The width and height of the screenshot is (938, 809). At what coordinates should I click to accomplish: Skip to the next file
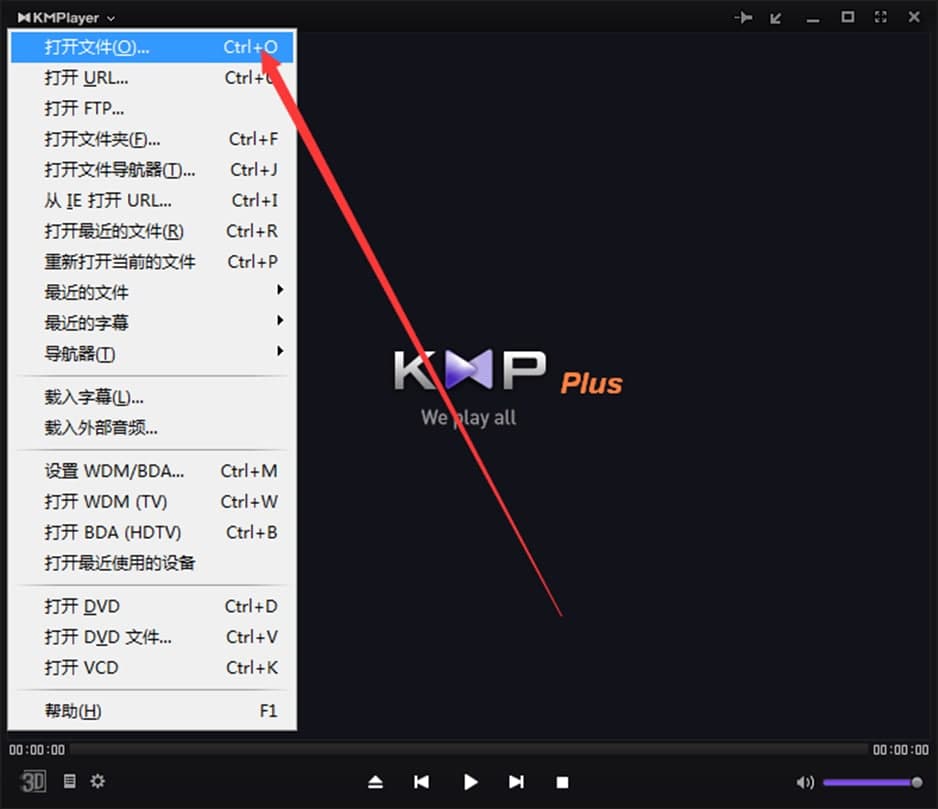tap(517, 782)
